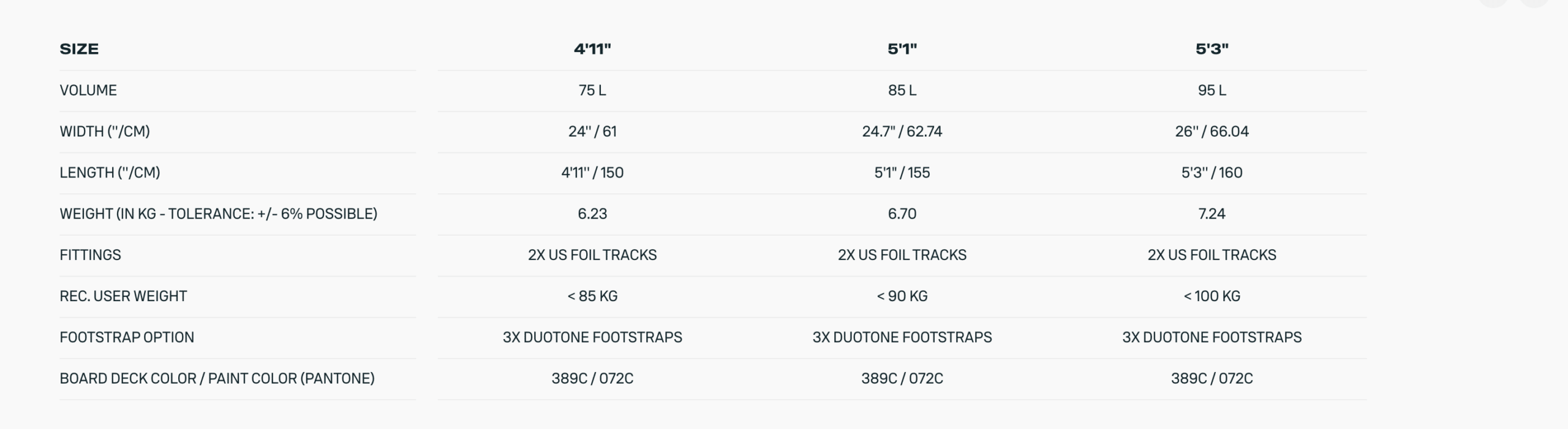This screenshot has height=429, width=1568.
Task: Select the 5'3" size column header
Action: click(1212, 49)
